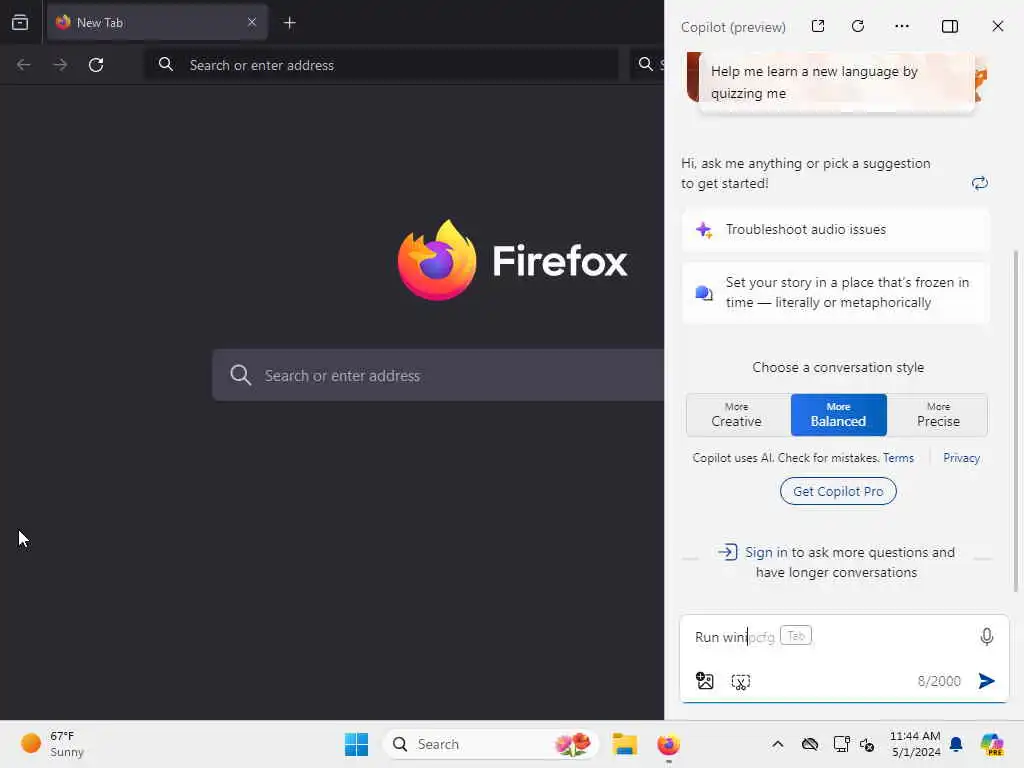Activate the microphone voice input
The height and width of the screenshot is (768, 1024).
point(987,637)
